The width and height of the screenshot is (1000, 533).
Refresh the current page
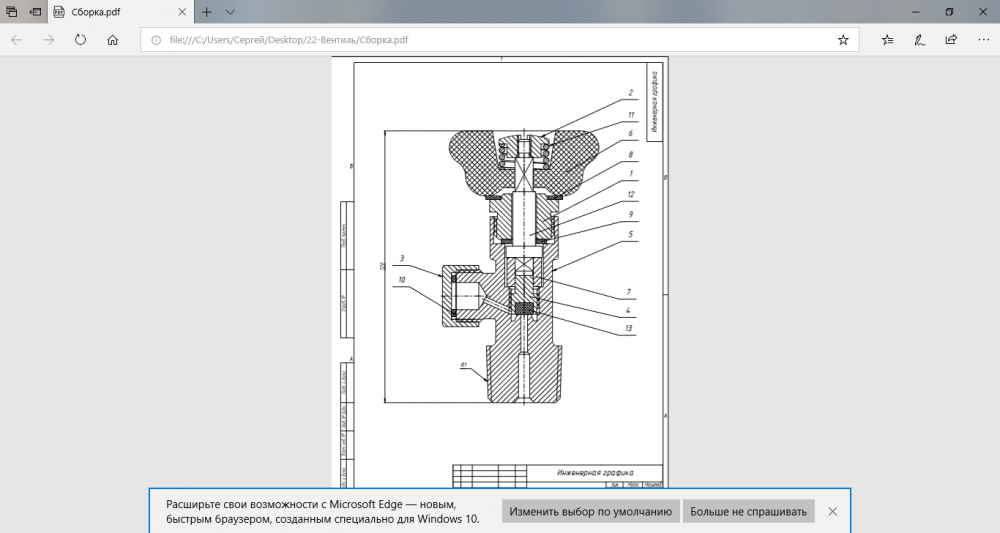point(80,40)
